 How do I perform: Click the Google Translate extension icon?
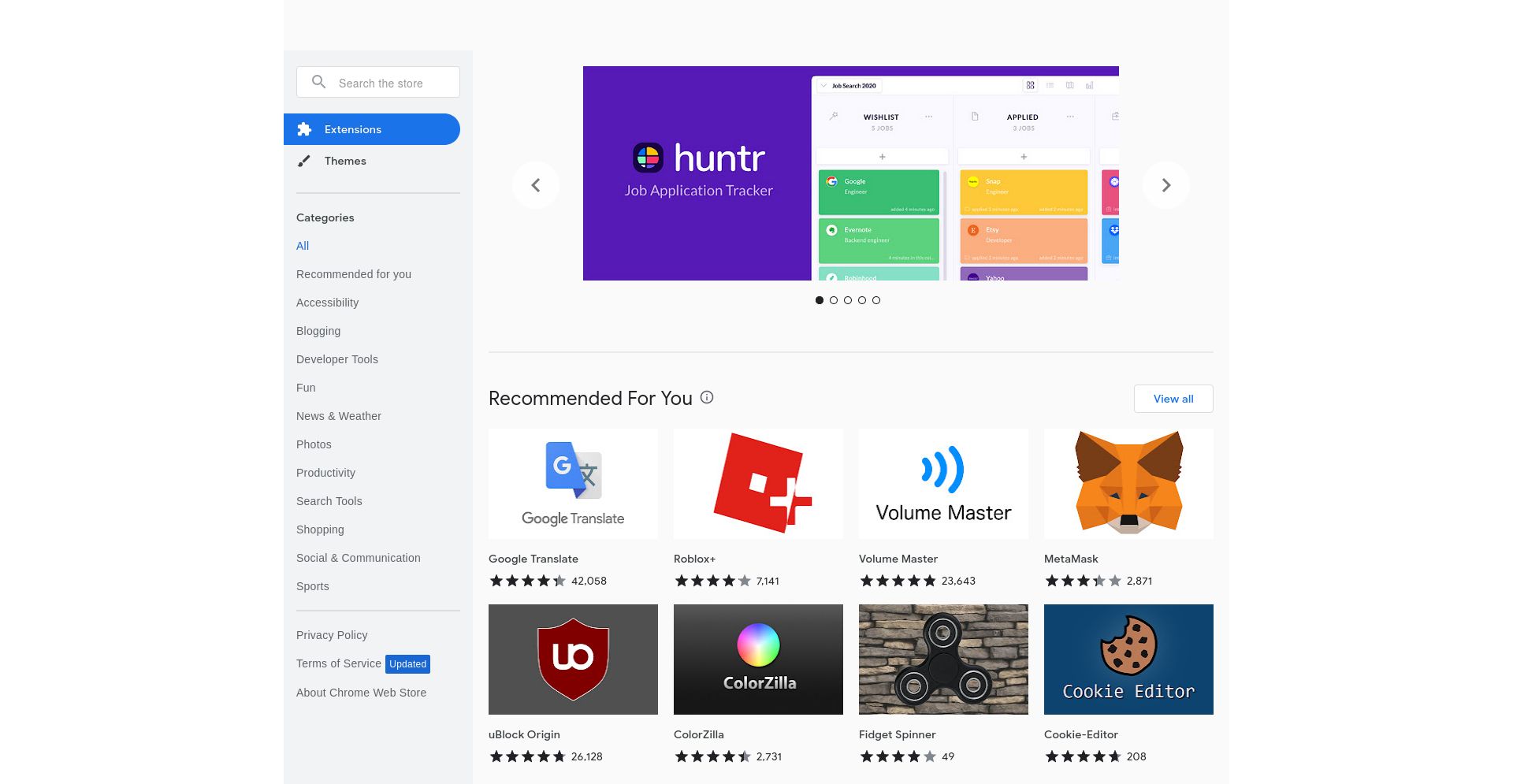[x=573, y=483]
